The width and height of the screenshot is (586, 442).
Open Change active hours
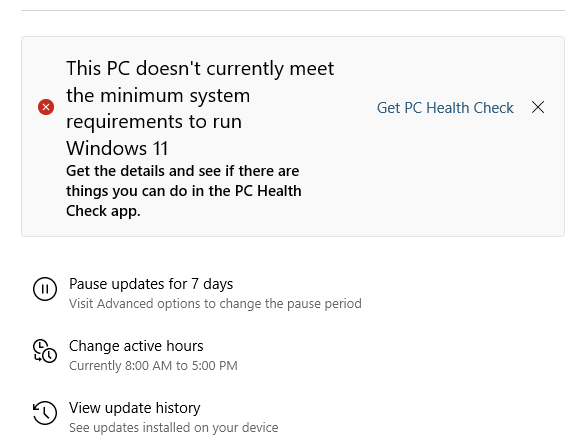point(136,346)
